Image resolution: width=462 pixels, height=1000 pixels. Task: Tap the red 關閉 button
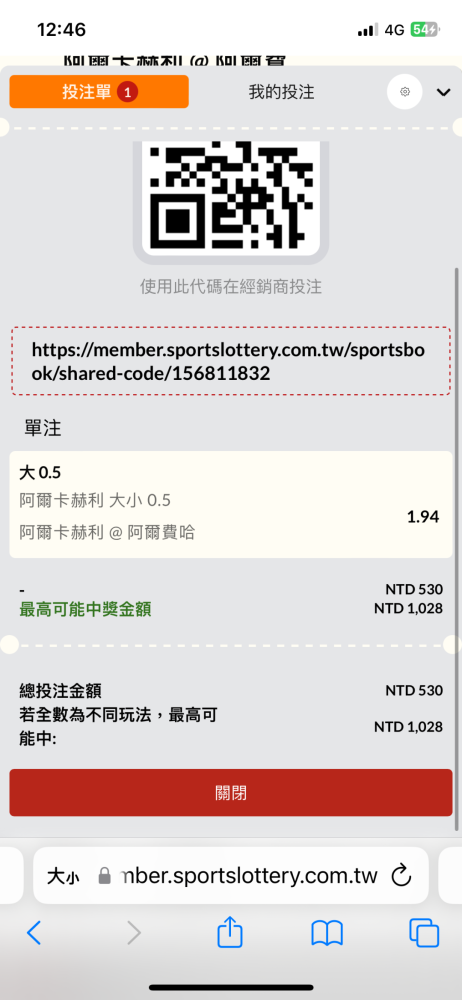click(231, 793)
